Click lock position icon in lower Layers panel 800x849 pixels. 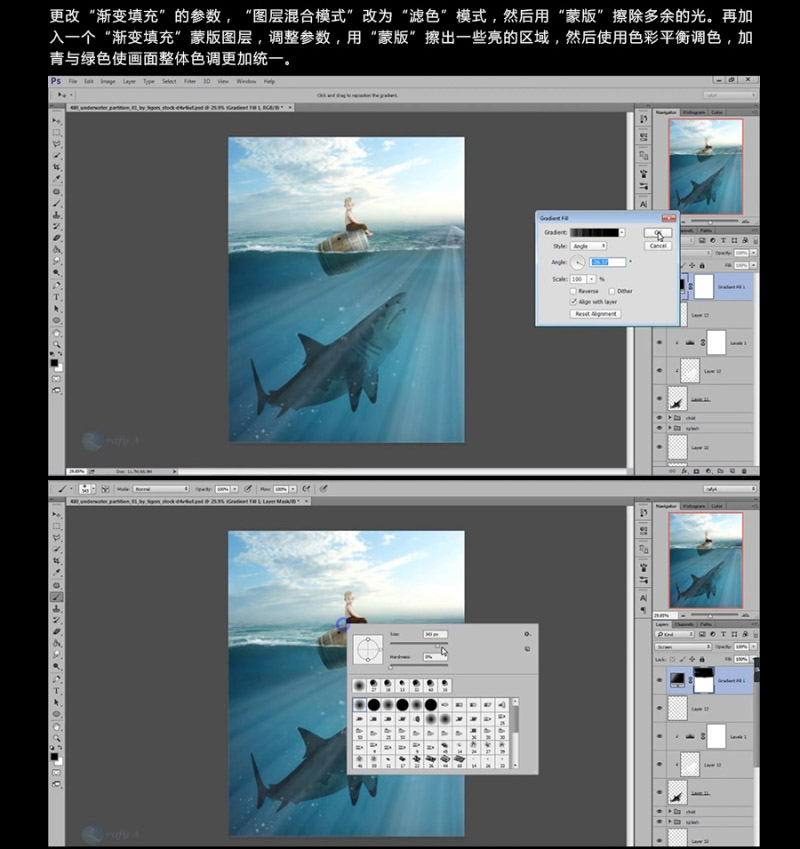[692, 659]
